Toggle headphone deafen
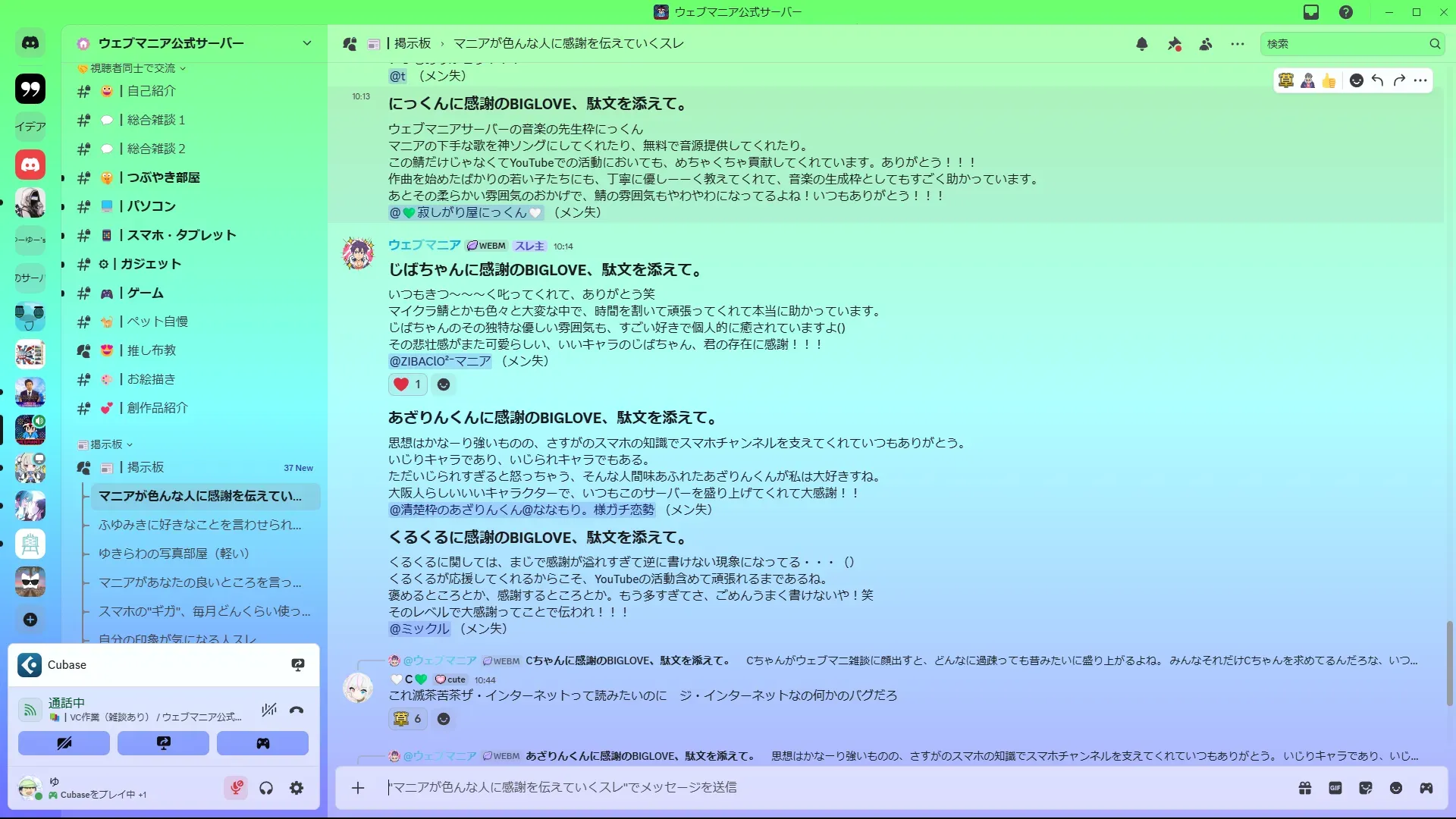This screenshot has height=819, width=1456. (x=266, y=788)
